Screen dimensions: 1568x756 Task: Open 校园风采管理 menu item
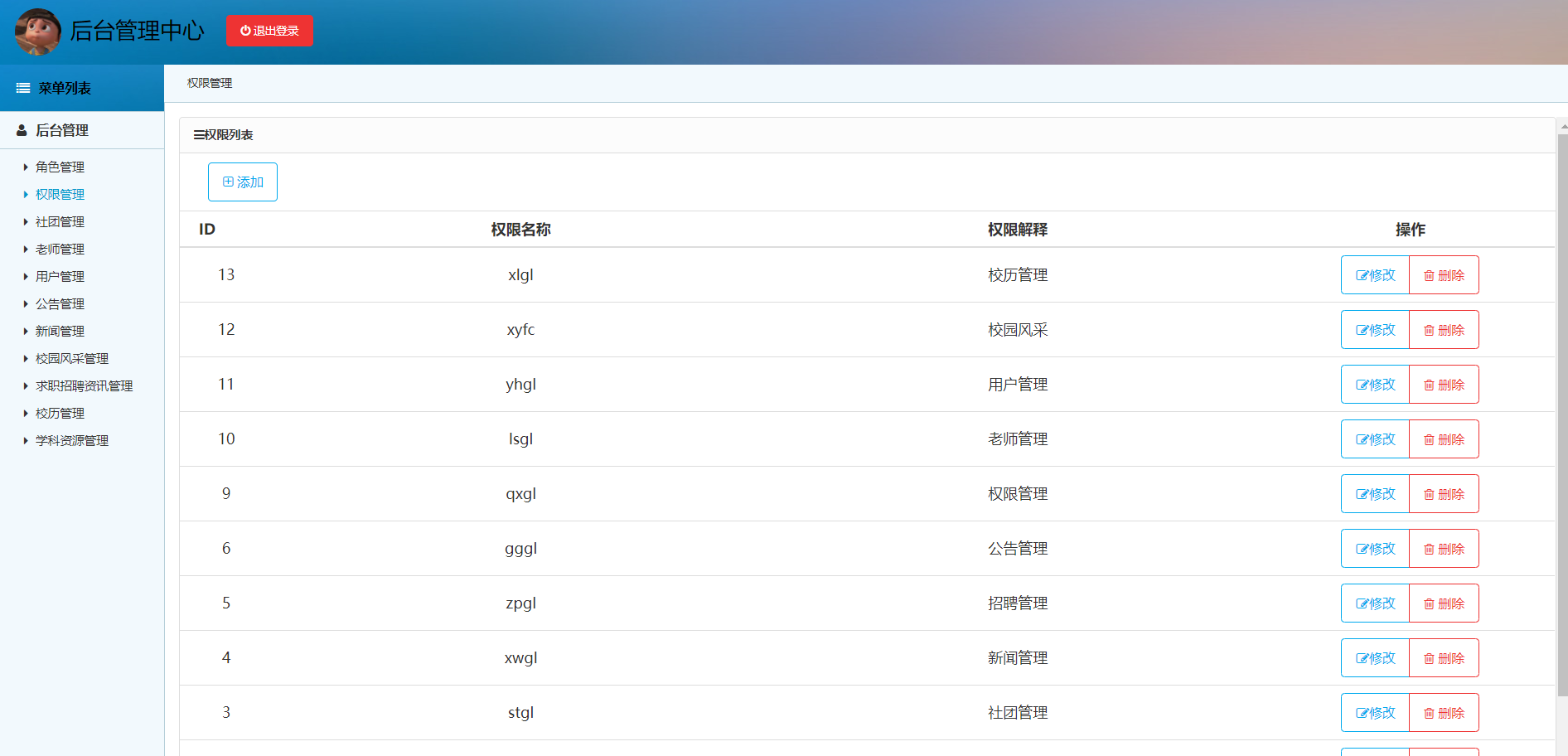click(x=72, y=358)
